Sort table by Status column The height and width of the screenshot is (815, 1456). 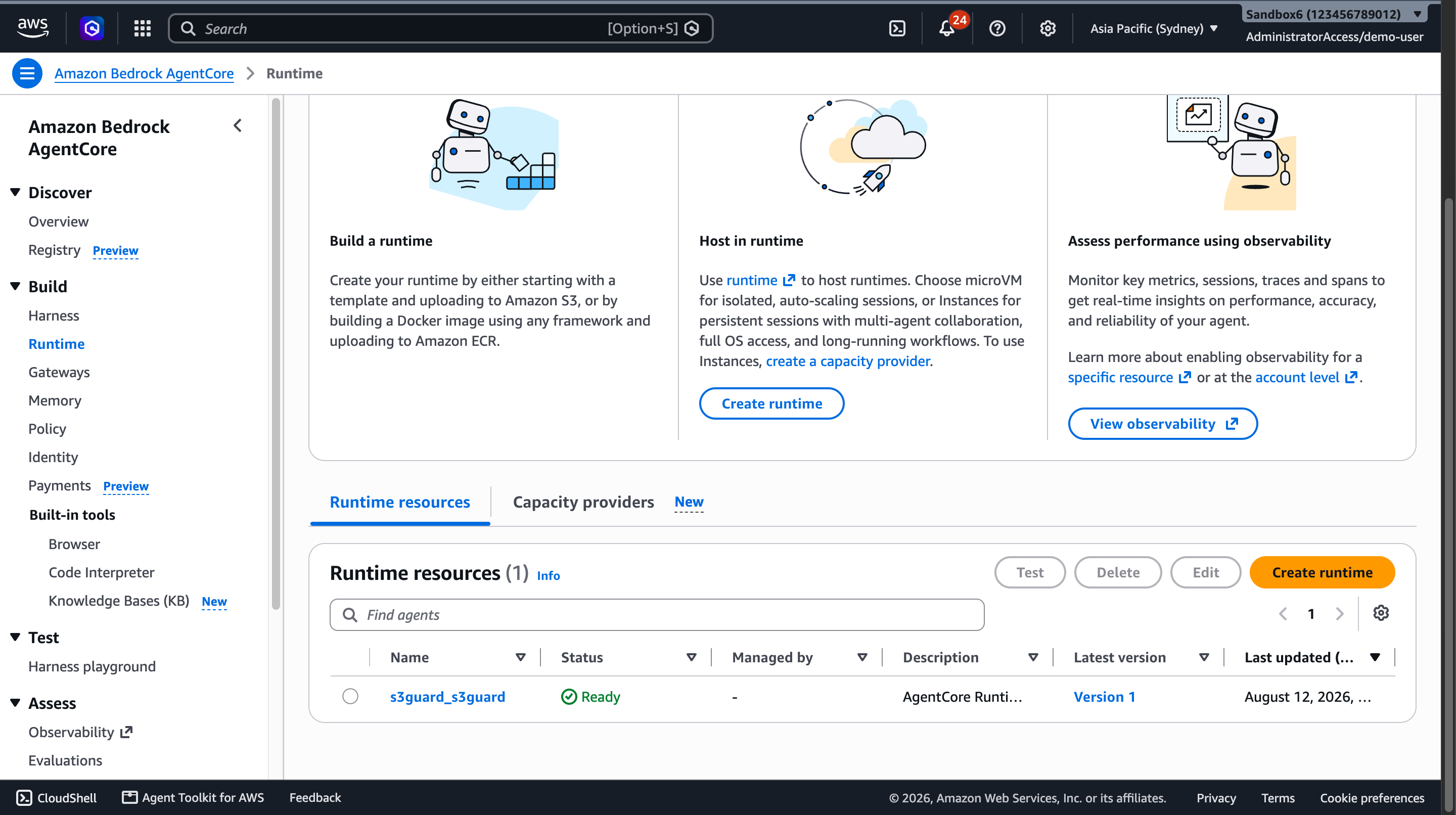[x=691, y=657]
